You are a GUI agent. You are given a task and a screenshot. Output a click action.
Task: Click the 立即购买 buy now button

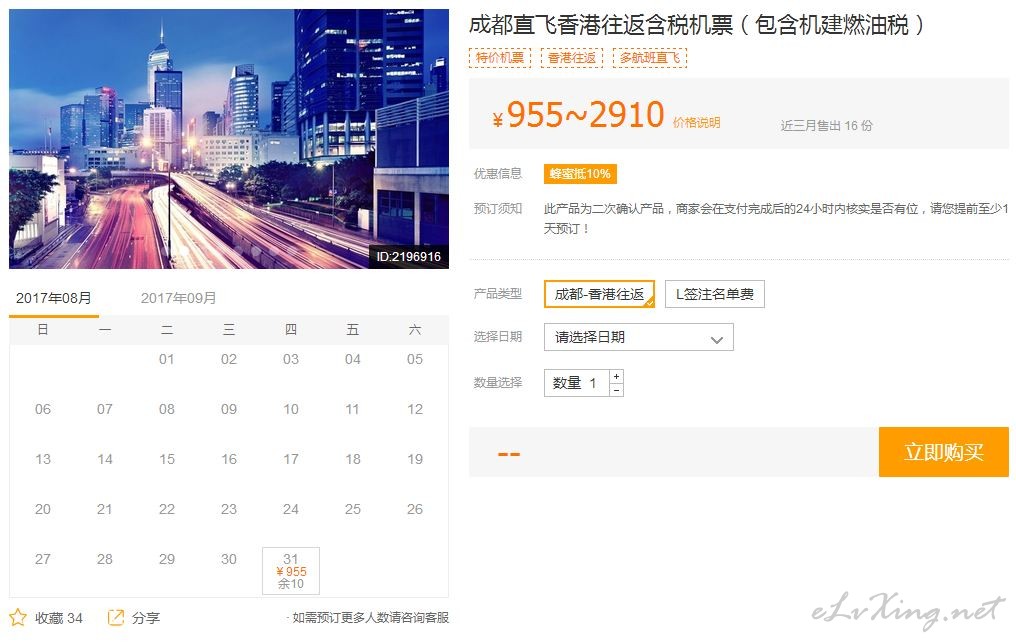[x=943, y=452]
